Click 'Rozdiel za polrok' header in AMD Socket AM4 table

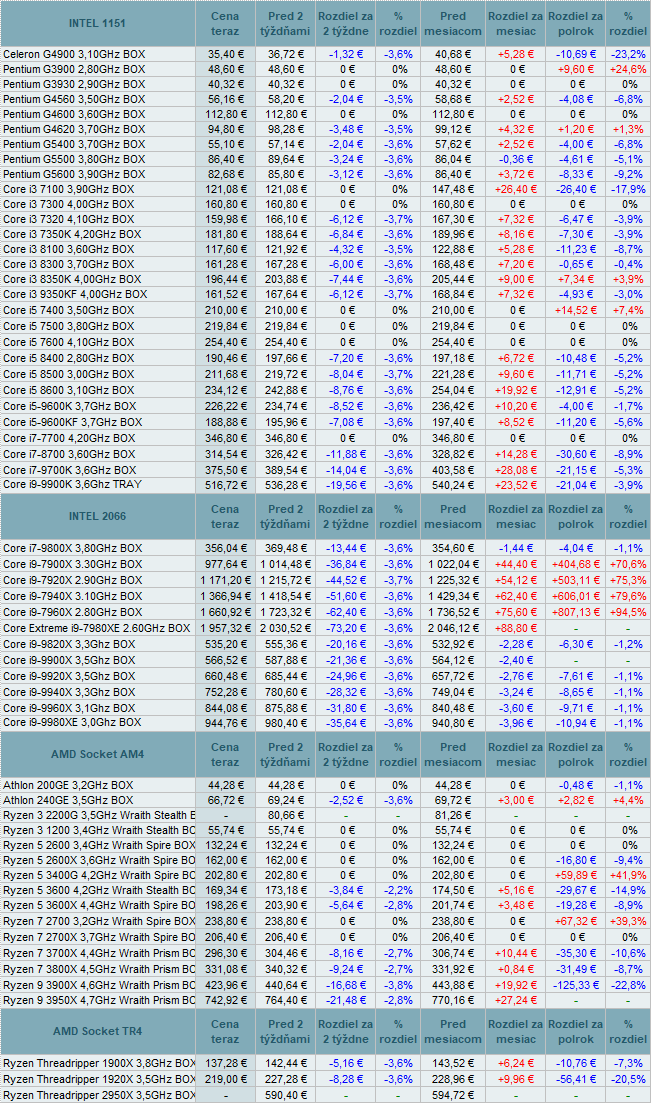click(x=576, y=754)
